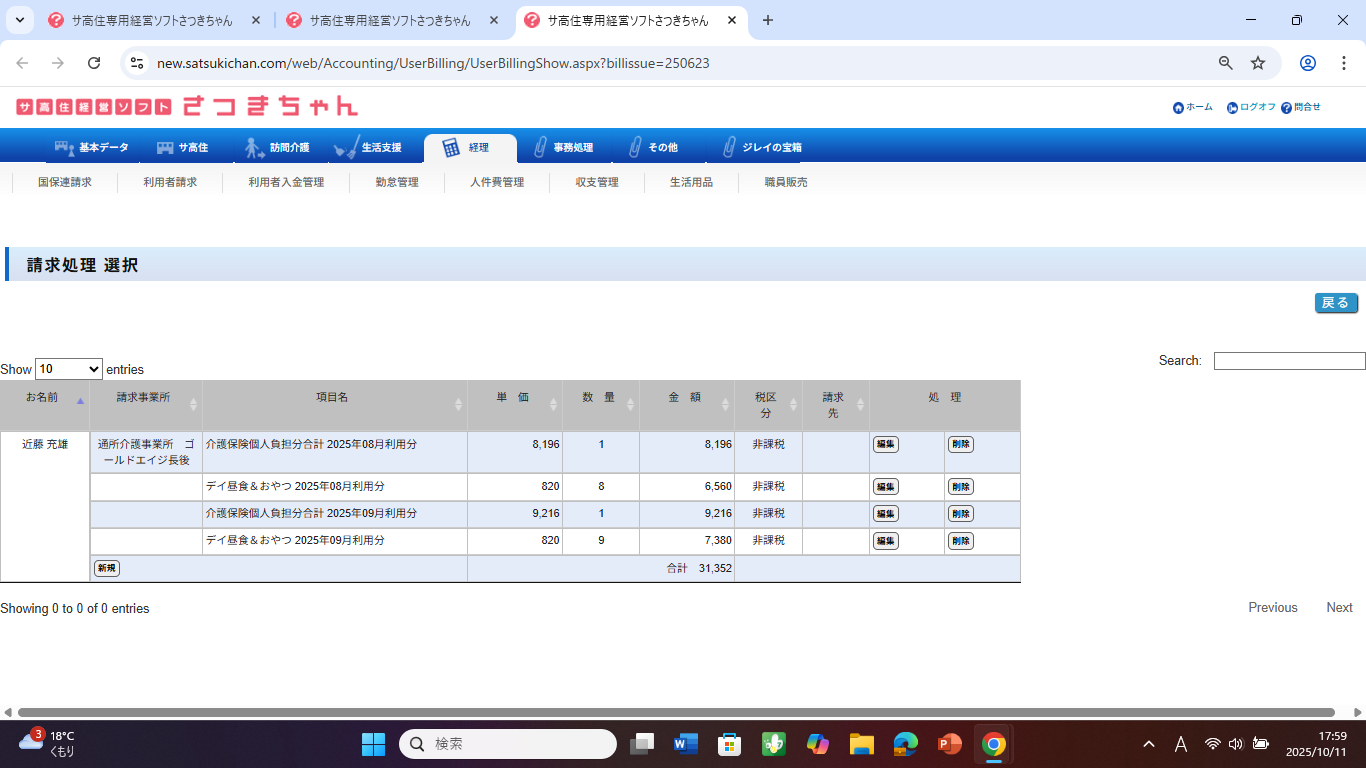Bookmark this page with the star icon
The image size is (1366, 768).
pos(1258,63)
